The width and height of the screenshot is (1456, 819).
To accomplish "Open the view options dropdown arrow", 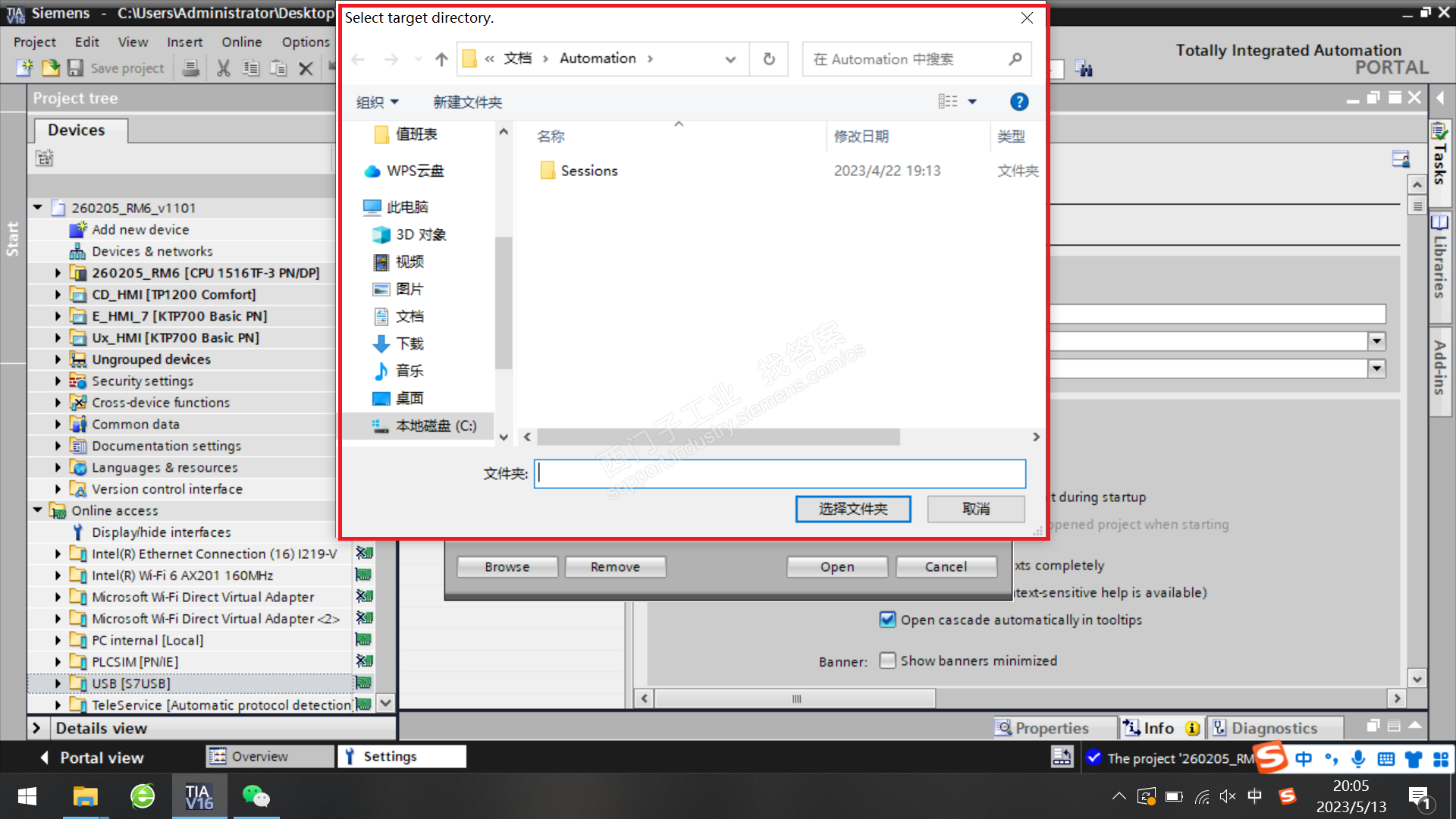I will pos(972,102).
